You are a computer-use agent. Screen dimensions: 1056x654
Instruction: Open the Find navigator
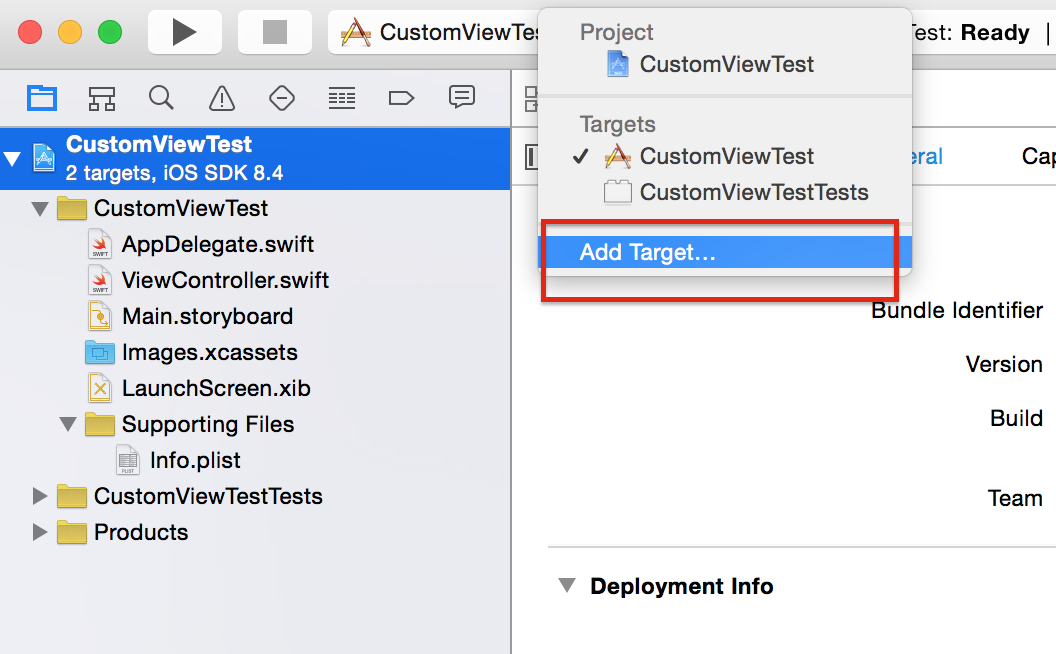pos(161,98)
